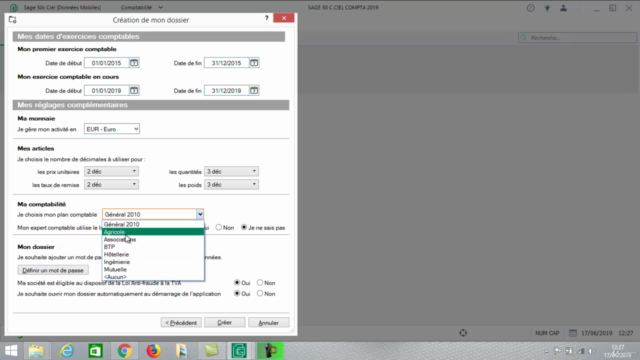The width and height of the screenshot is (640, 360).
Task: Open calendar for current exercice end date 31/12/2019
Action: click(254, 91)
